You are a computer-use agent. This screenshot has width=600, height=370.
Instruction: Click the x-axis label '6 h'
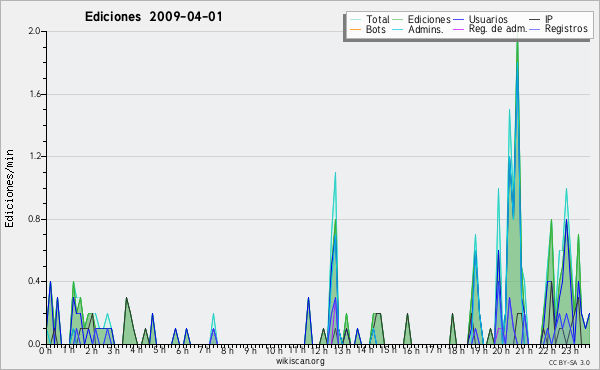click(182, 351)
